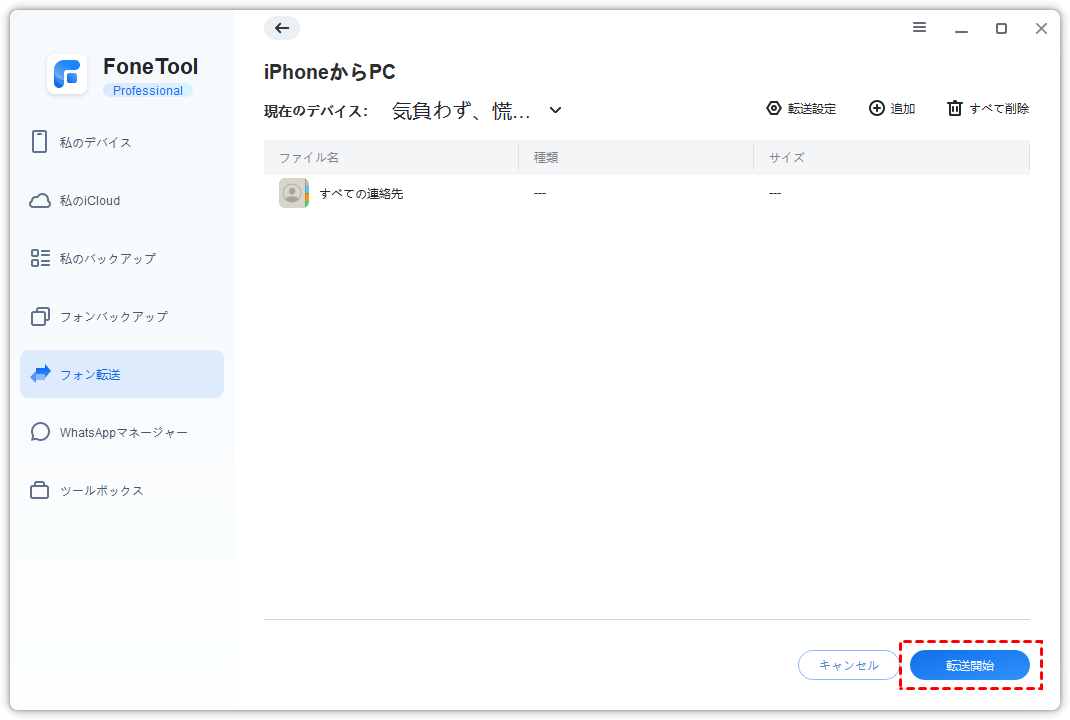Click the 私のiCloud cloud icon
Image resolution: width=1070 pixels, height=720 pixels.
tap(40, 201)
